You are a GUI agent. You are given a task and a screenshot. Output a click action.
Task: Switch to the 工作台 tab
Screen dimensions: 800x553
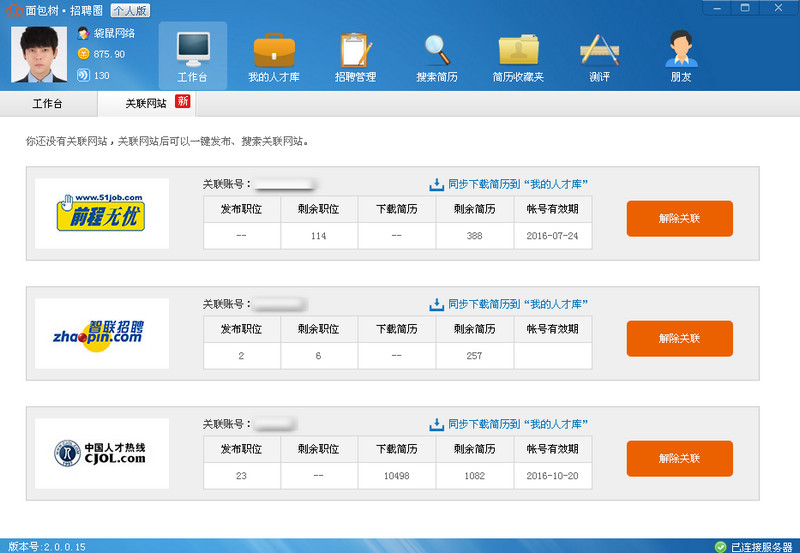48,104
